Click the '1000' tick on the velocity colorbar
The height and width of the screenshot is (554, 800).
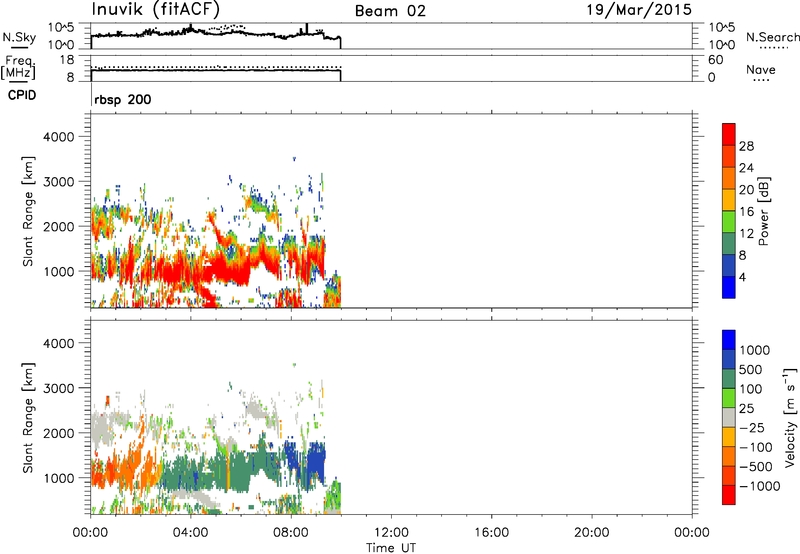pos(755,350)
